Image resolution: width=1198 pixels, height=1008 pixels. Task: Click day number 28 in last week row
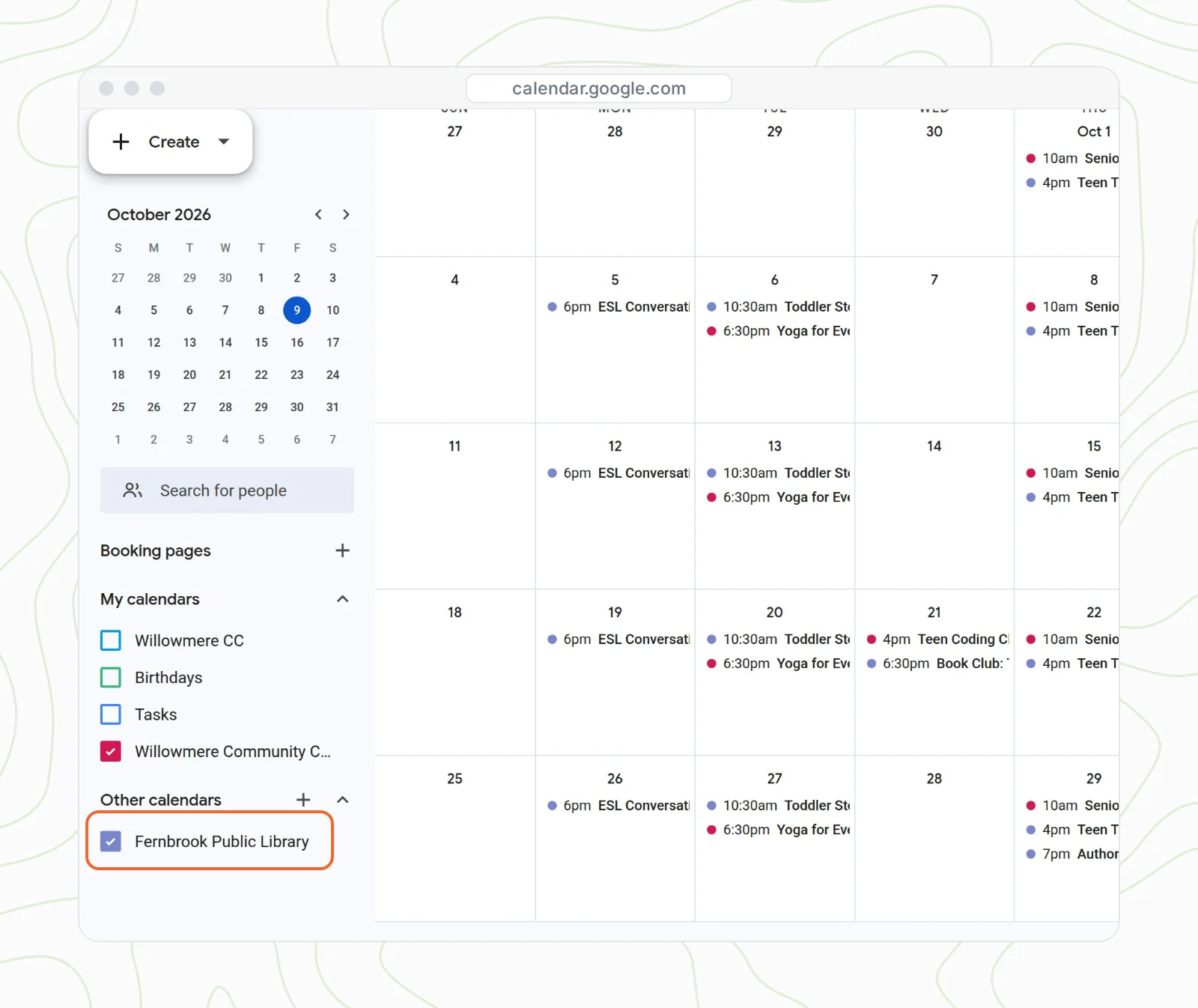[x=934, y=779]
